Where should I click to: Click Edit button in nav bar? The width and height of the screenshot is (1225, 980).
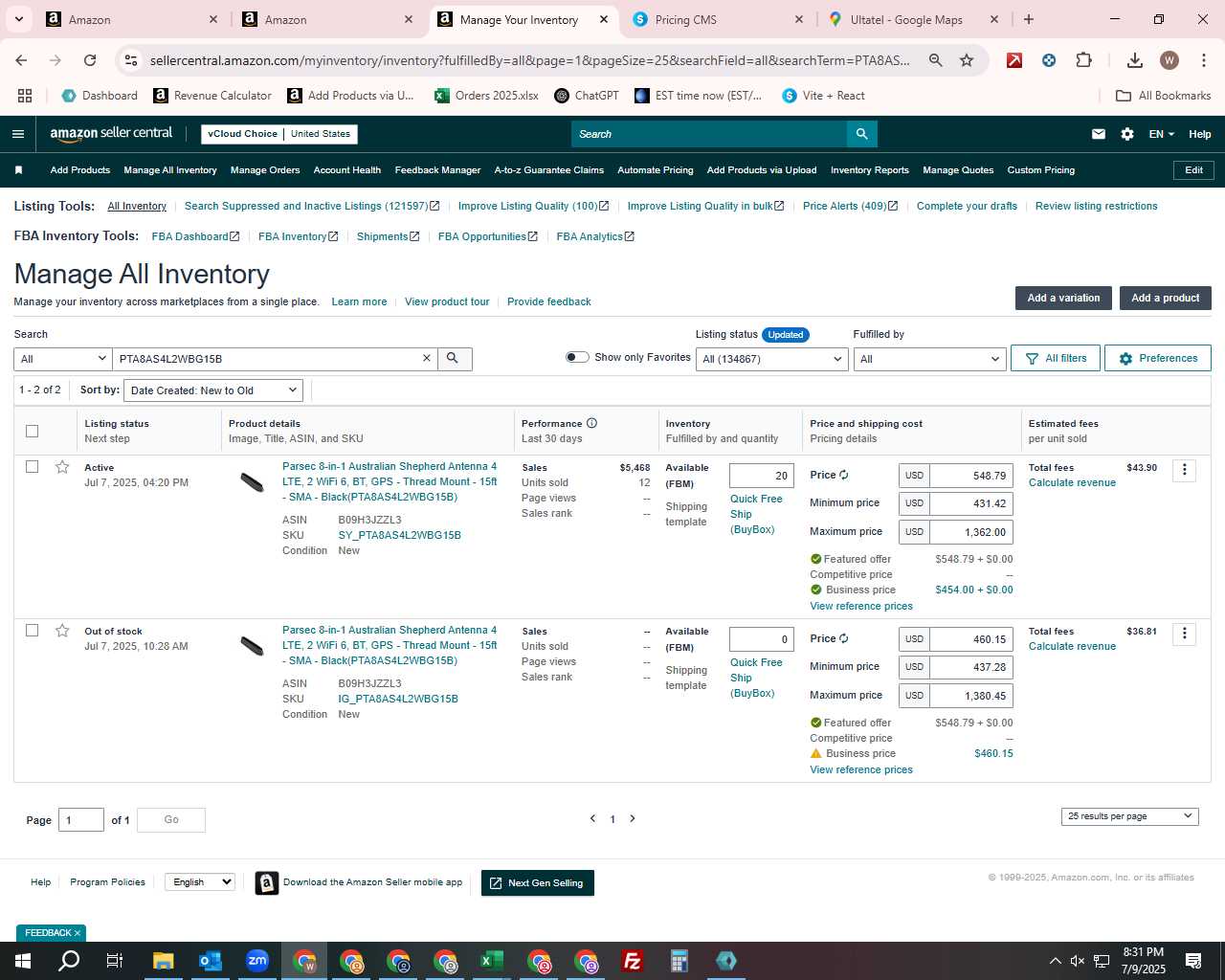coord(1193,170)
